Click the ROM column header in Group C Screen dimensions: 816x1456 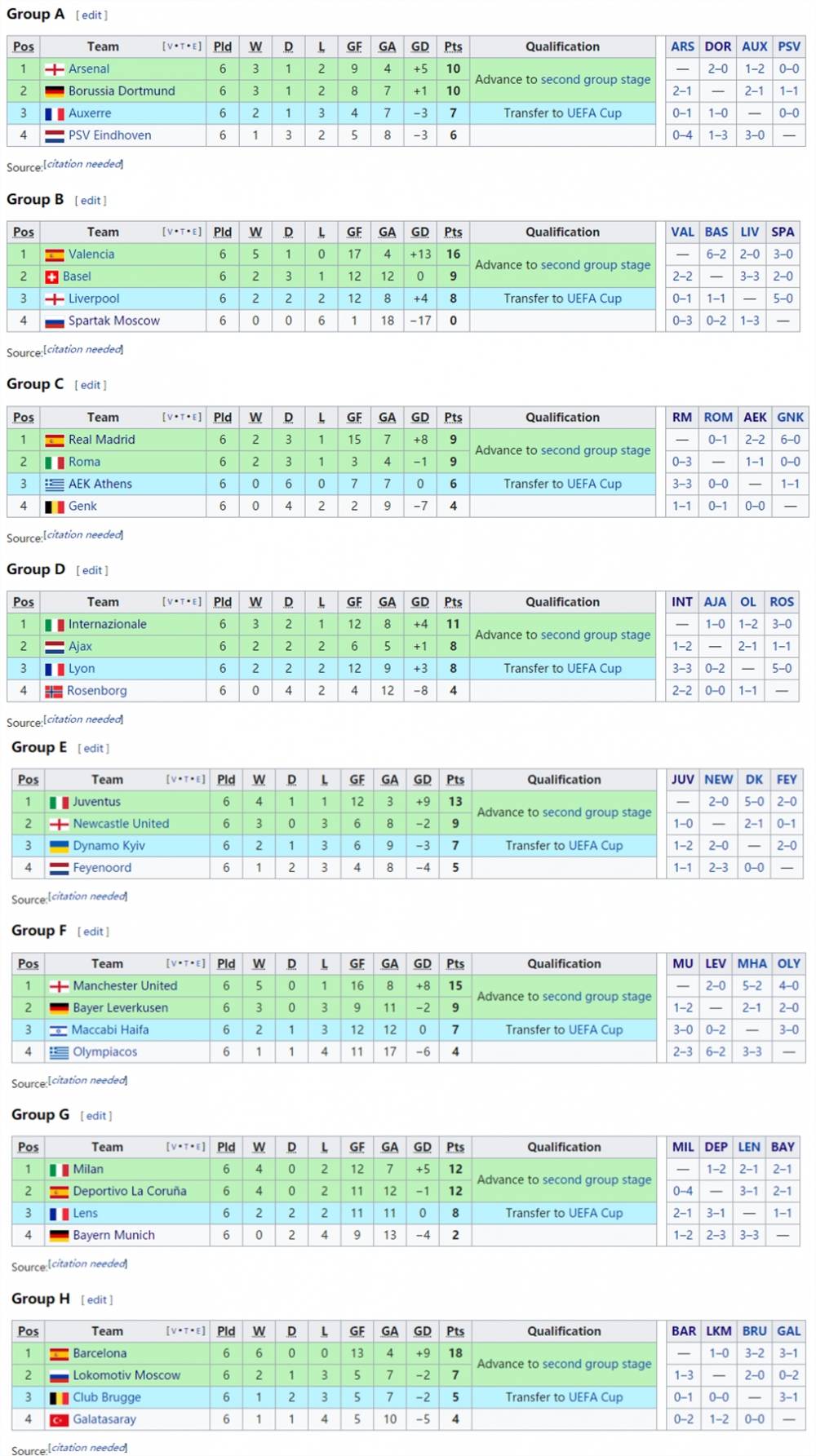[x=718, y=418]
